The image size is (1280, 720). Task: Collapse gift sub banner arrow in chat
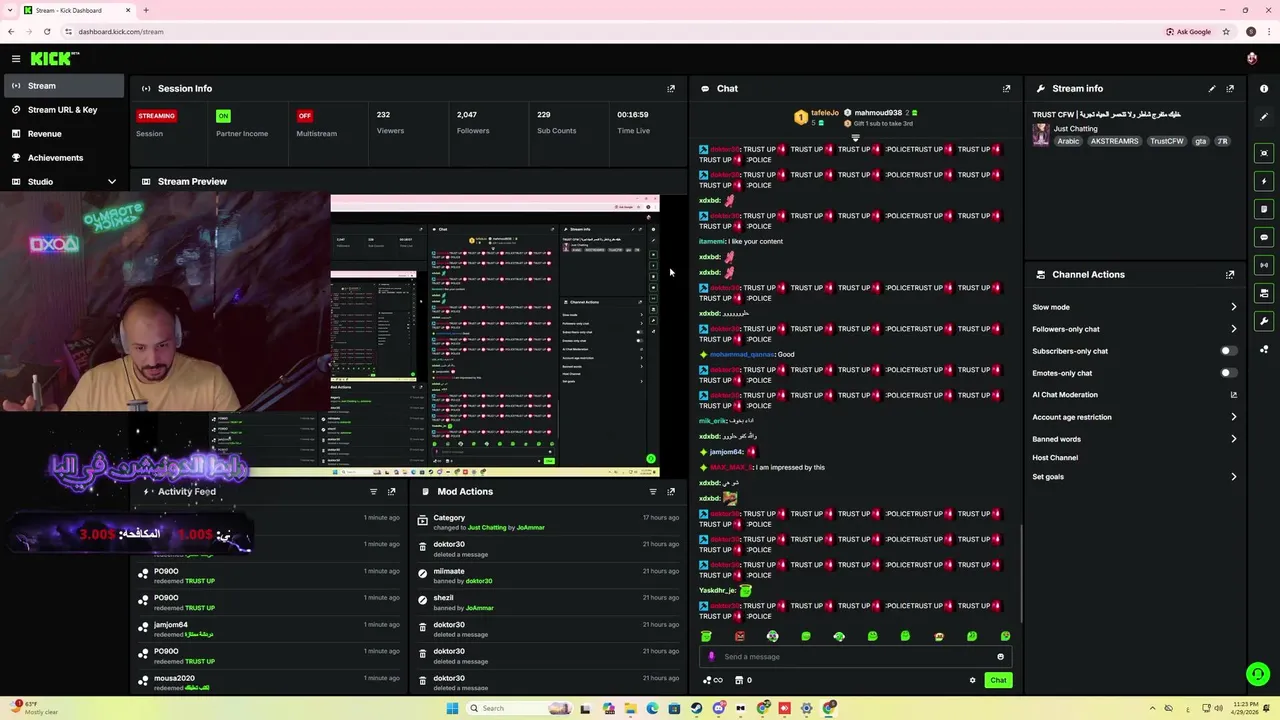[x=855, y=138]
